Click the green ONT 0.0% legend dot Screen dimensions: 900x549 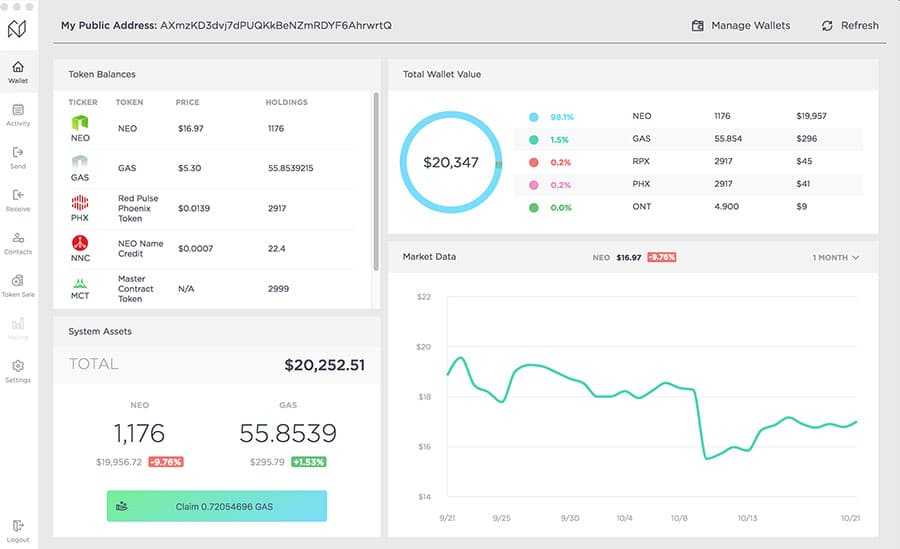click(x=533, y=207)
